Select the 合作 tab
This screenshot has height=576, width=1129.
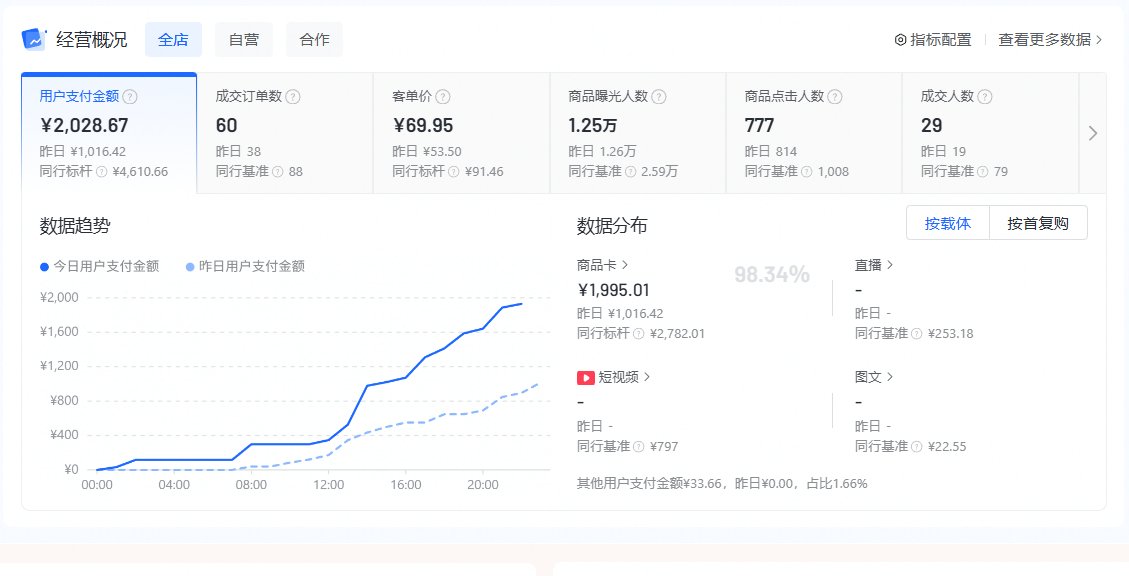point(314,39)
